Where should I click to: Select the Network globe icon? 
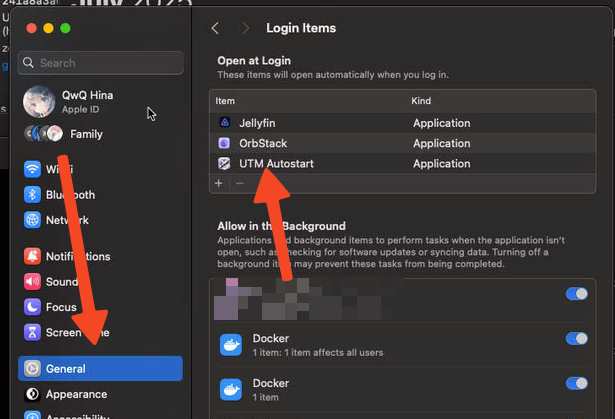[x=32, y=220]
